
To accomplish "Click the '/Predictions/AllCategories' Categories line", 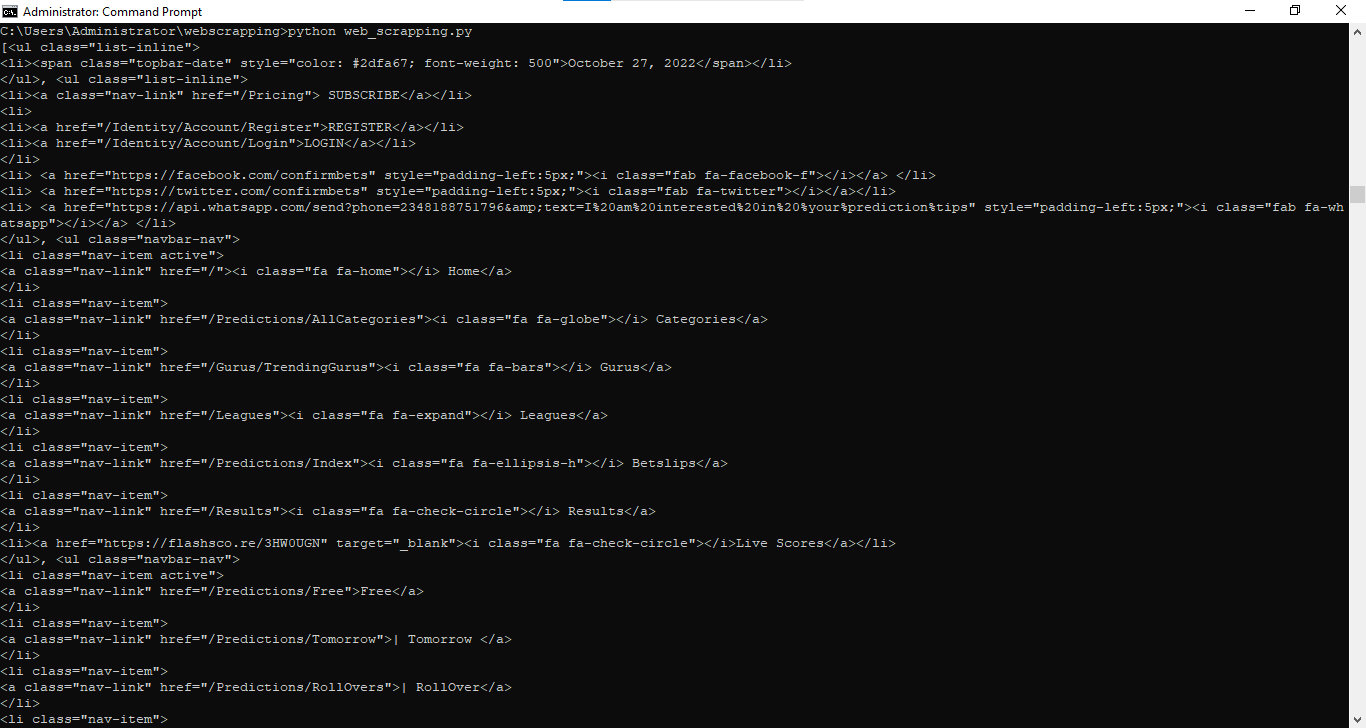I will click(384, 319).
